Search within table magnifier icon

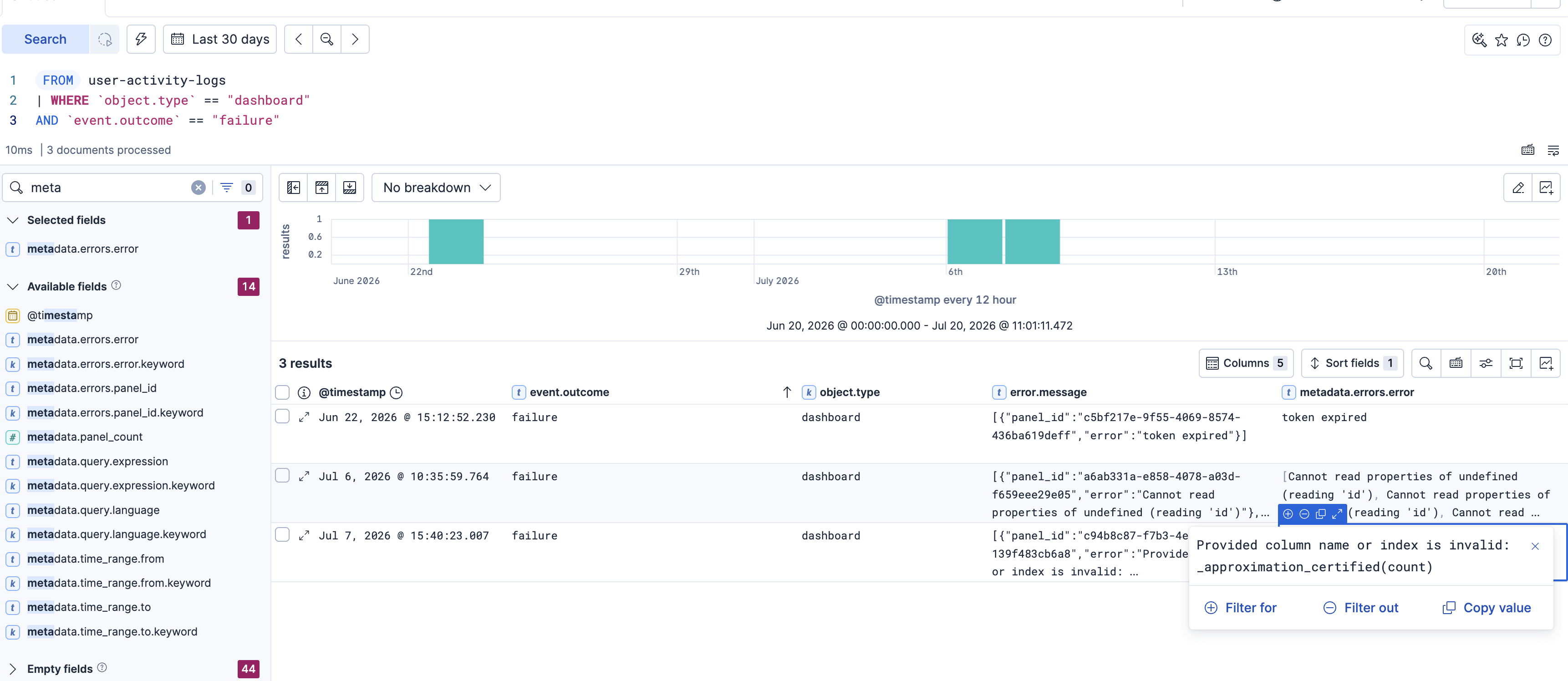click(1425, 363)
